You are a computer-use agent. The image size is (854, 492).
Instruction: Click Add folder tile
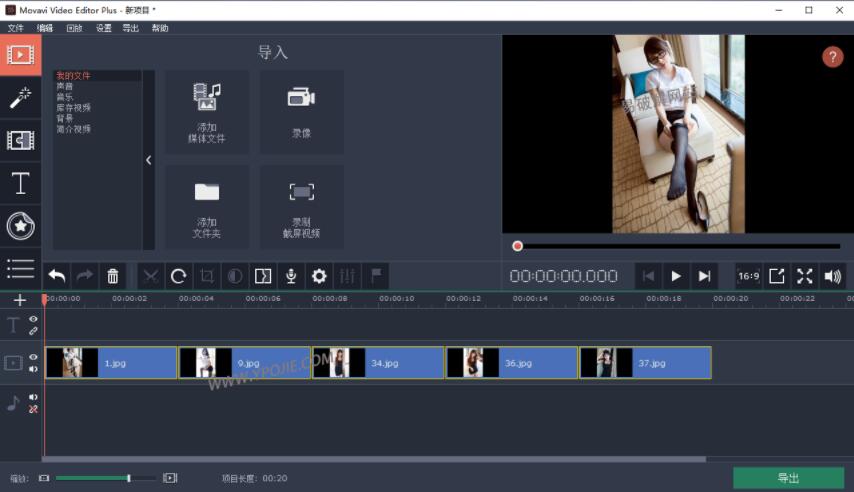click(x=207, y=207)
